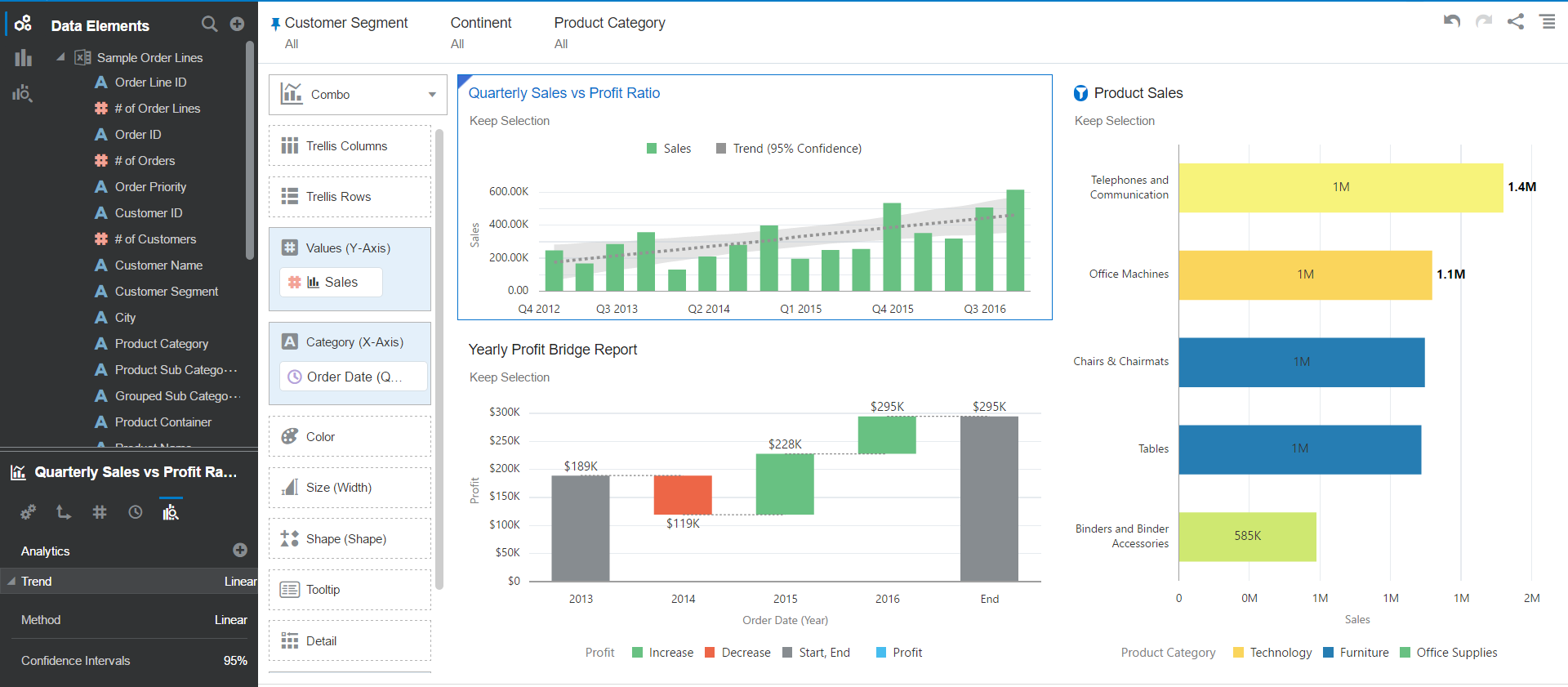1568x687 pixels.
Task: Click the data elements list scrollbar
Action: (x=250, y=151)
